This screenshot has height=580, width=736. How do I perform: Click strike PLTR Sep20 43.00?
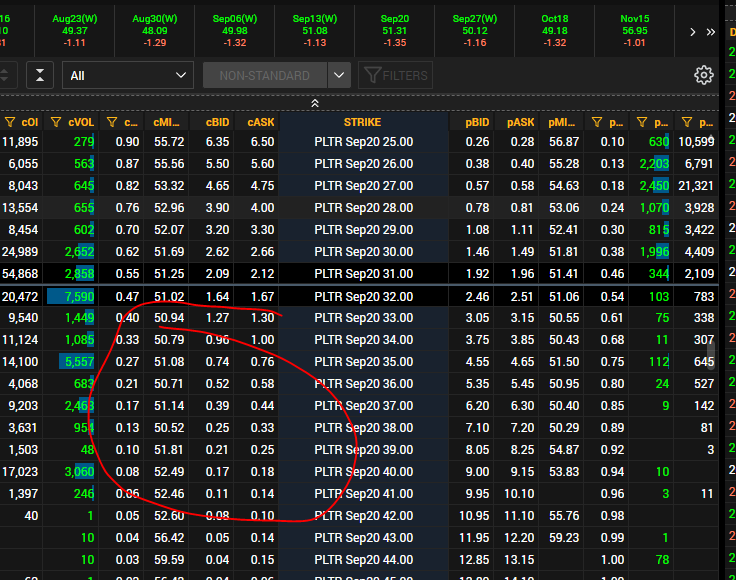pos(364,538)
